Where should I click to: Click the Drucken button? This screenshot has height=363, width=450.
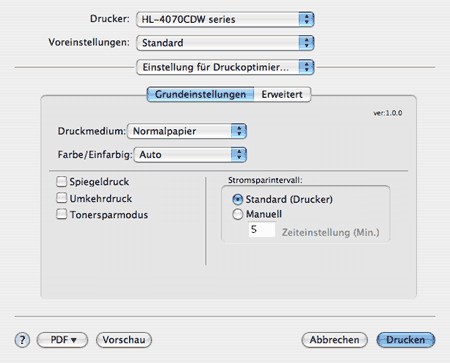(406, 340)
